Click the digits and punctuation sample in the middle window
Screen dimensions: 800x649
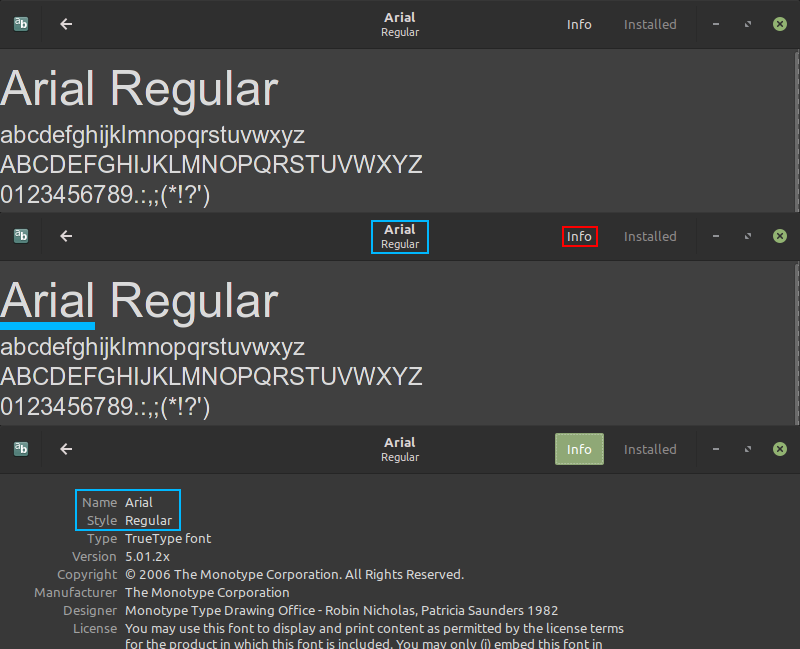(x=105, y=408)
